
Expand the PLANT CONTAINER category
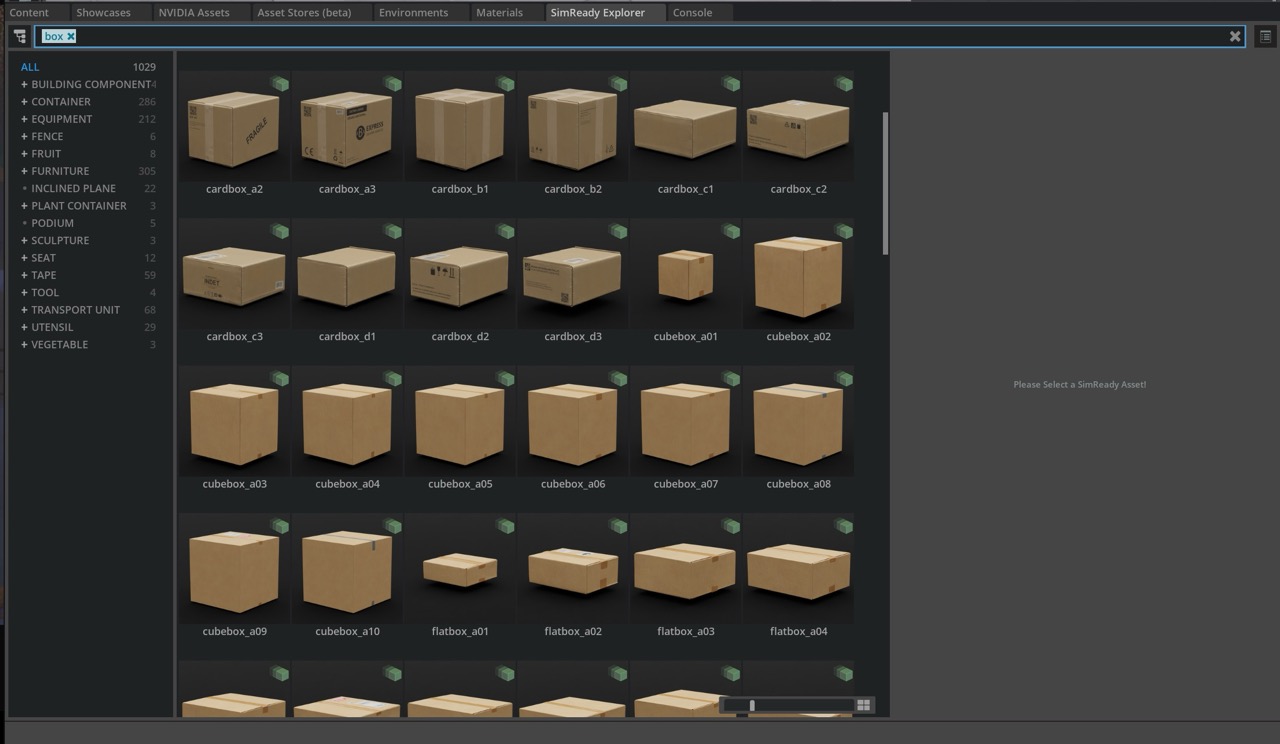24,206
